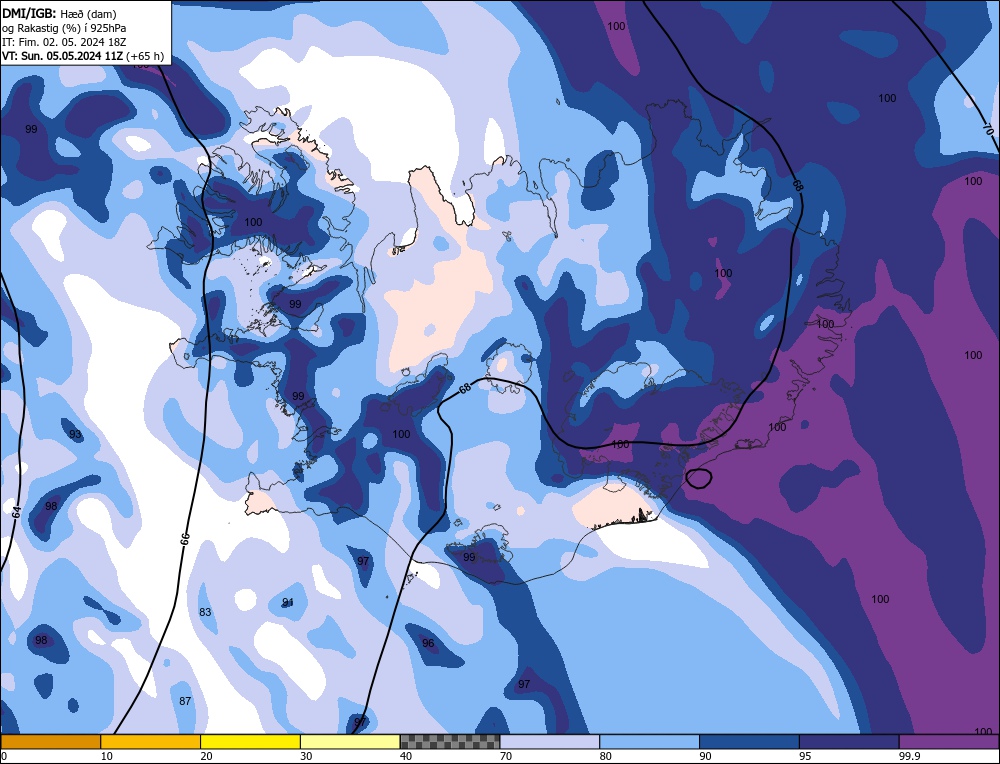Click the '90' legend tick label
This screenshot has width=1000, height=764.
coord(706,756)
